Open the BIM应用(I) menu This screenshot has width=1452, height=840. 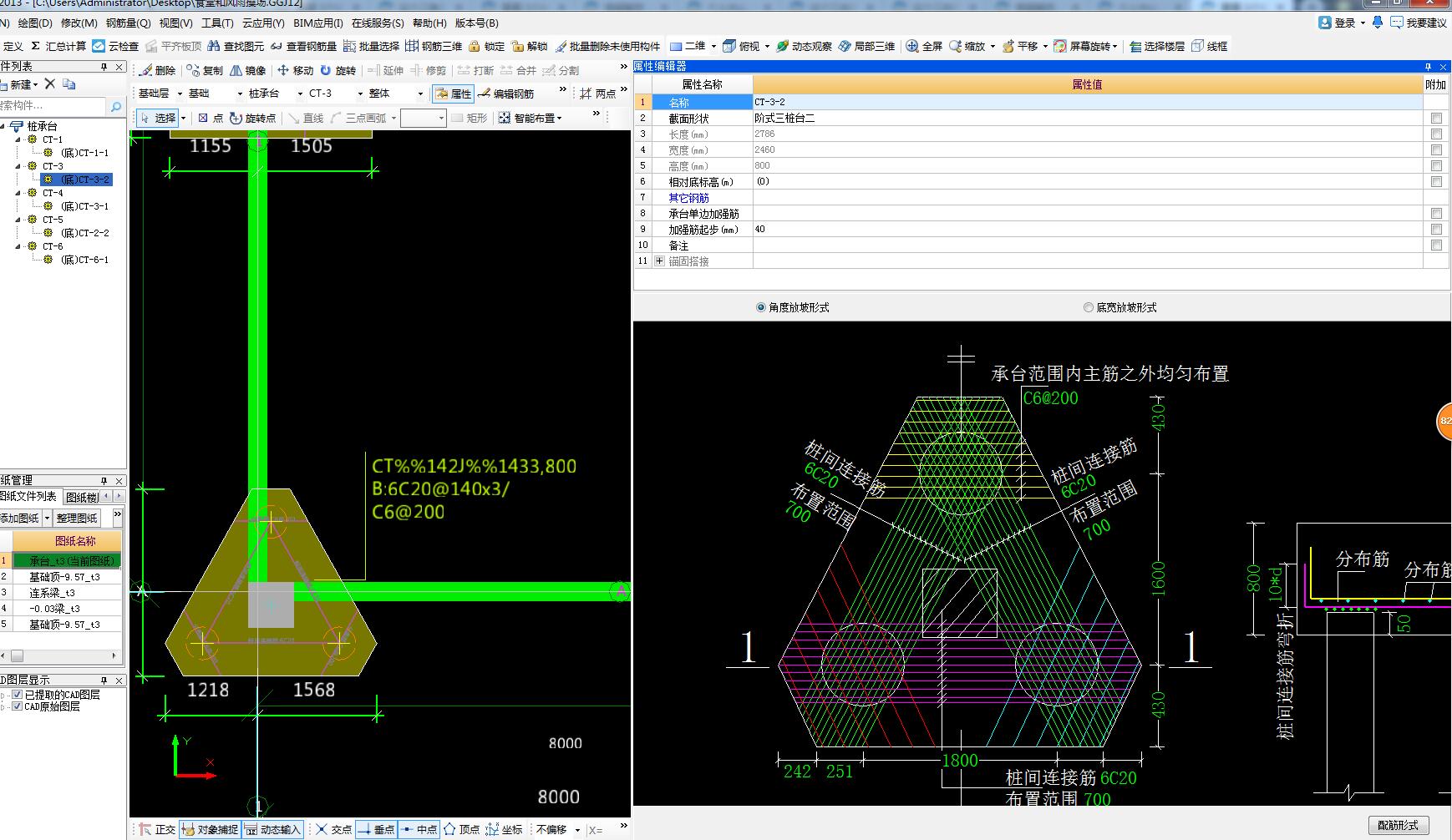click(318, 23)
